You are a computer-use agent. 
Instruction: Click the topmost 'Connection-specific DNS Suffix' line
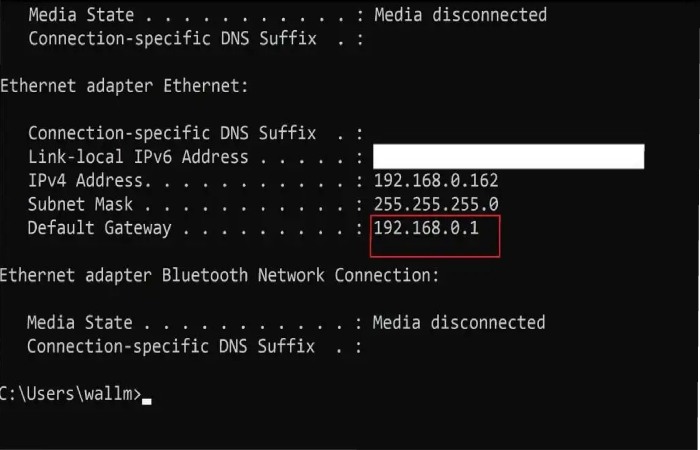pyautogui.click(x=172, y=38)
